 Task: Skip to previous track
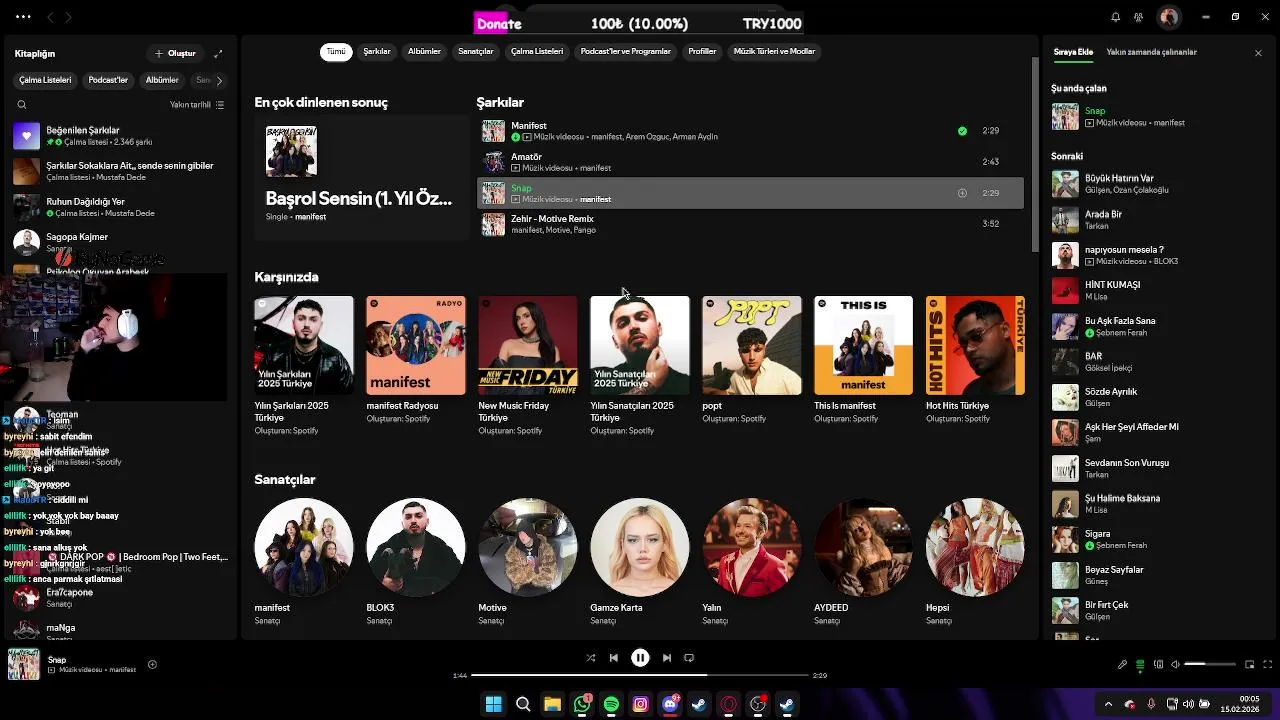614,658
